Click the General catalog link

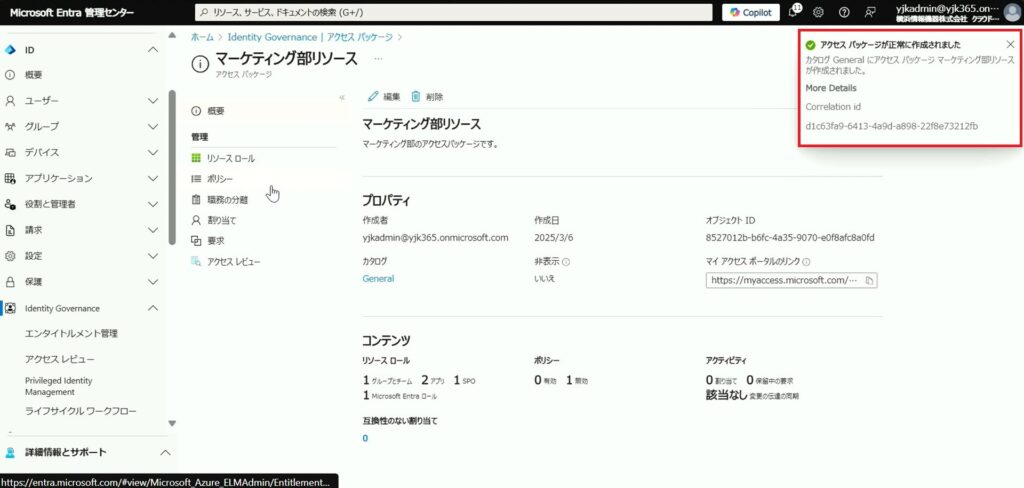(x=378, y=278)
